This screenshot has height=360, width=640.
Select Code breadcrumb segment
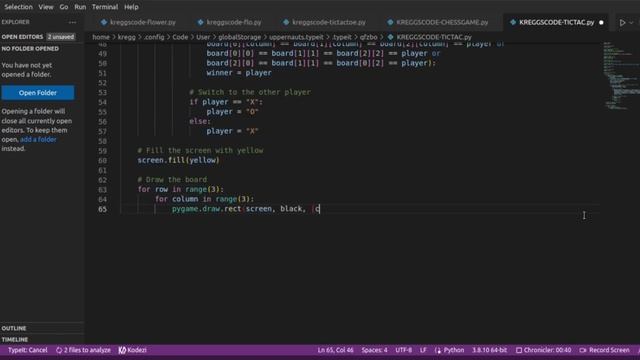(x=180, y=37)
